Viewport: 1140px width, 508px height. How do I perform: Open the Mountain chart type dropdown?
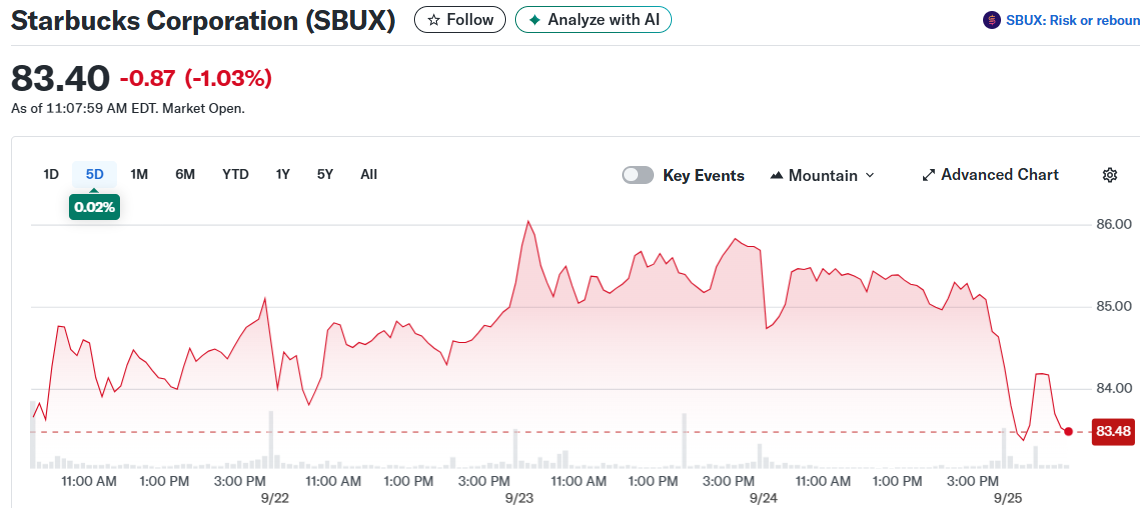tap(822, 175)
